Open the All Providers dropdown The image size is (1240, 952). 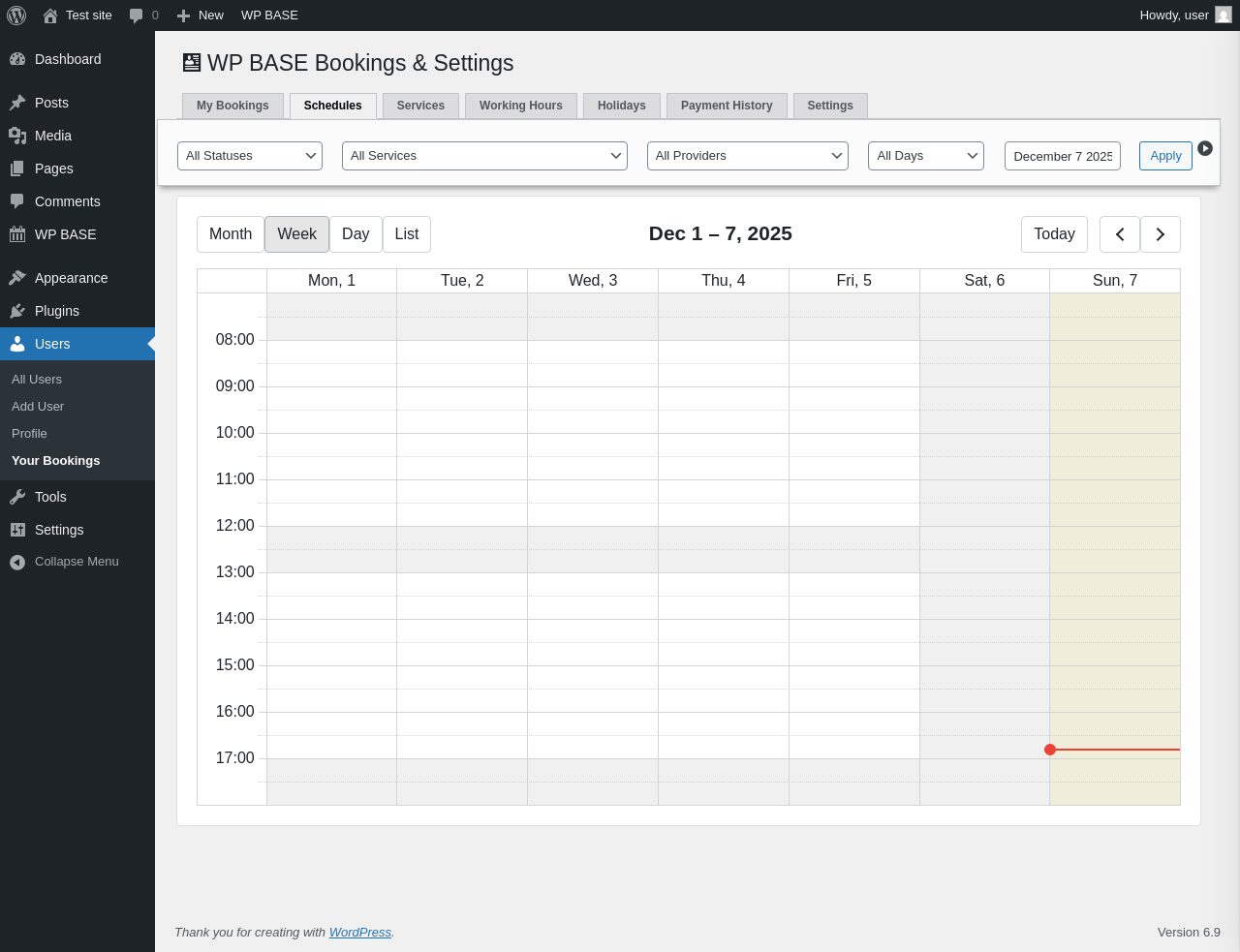coord(748,156)
